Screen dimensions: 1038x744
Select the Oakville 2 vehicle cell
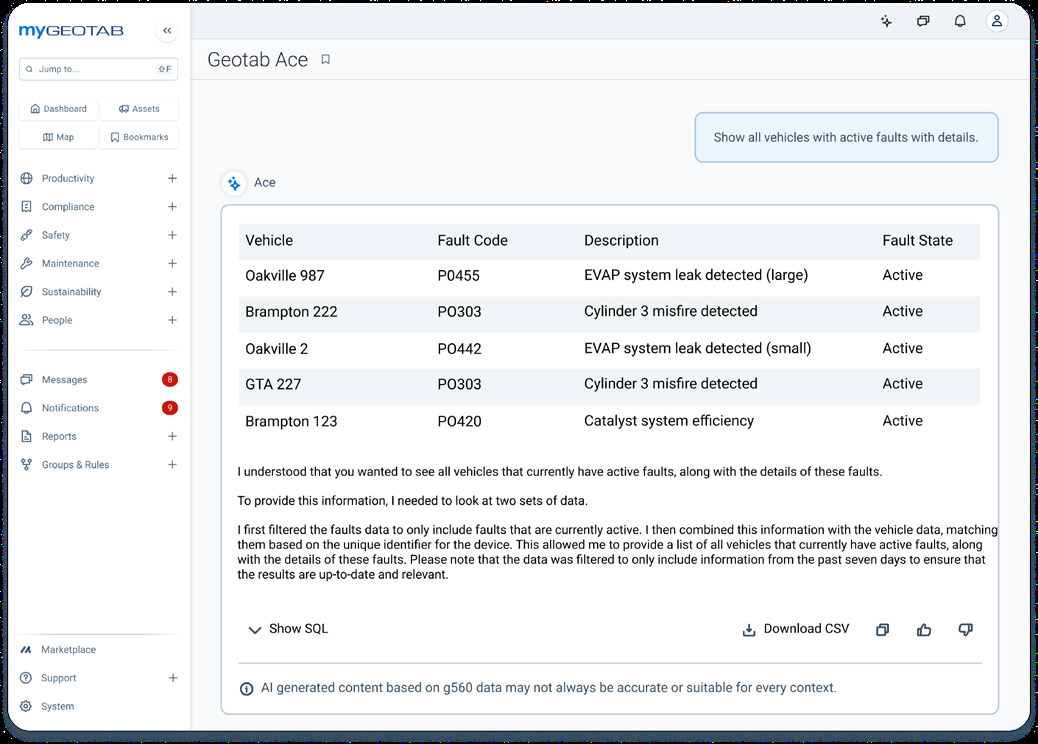pos(276,349)
